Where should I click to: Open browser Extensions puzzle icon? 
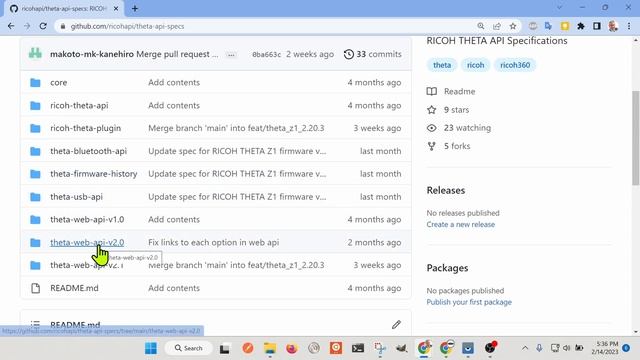(x=581, y=26)
